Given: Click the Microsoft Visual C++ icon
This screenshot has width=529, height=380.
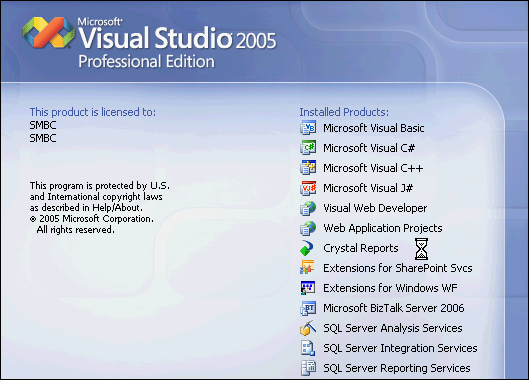Looking at the screenshot, I should [308, 168].
